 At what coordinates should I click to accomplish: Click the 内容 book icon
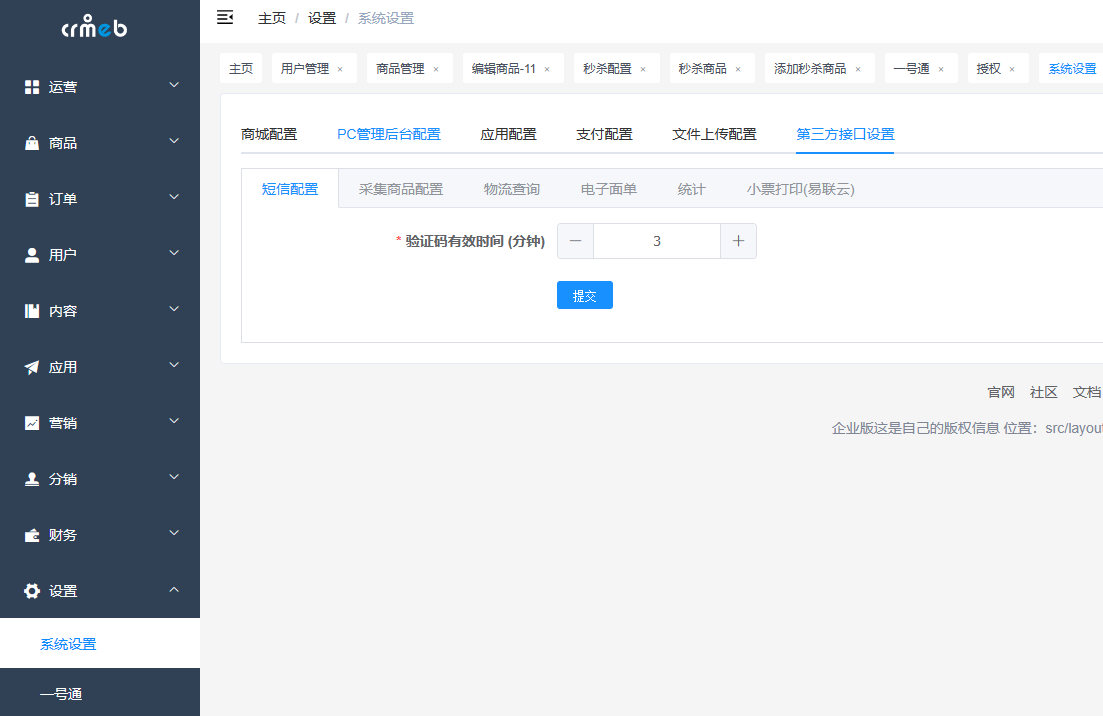tap(32, 311)
